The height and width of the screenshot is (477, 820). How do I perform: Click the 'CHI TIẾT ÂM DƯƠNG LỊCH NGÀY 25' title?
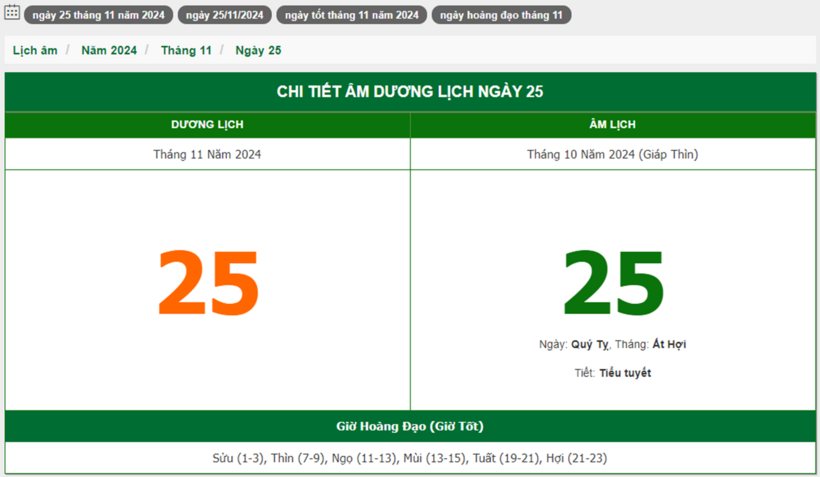410,92
